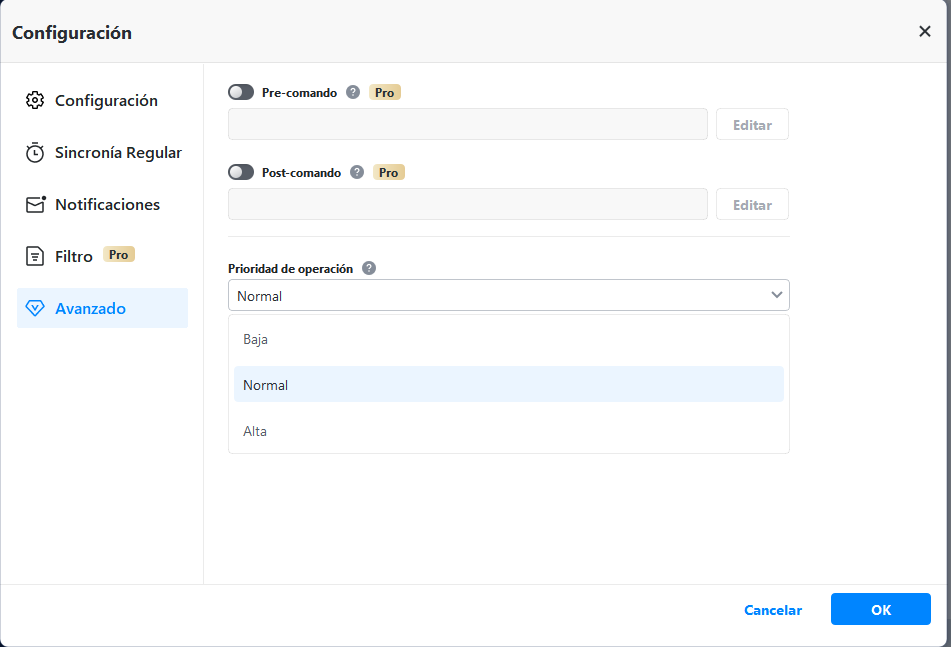The width and height of the screenshot is (951, 647).
Task: Close the Configuración dialog
Action: pyautogui.click(x=924, y=31)
